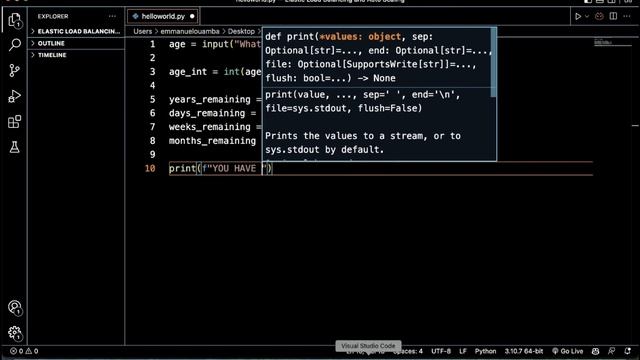Change the Python 3.10.7 64-bit interpreter
Screen dimensions: 640x360
click(524, 351)
